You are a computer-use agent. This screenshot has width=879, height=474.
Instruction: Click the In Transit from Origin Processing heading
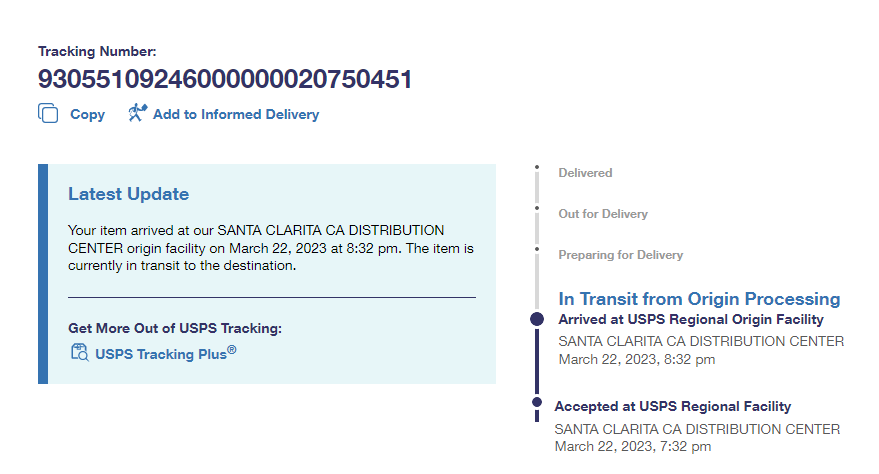coord(699,299)
